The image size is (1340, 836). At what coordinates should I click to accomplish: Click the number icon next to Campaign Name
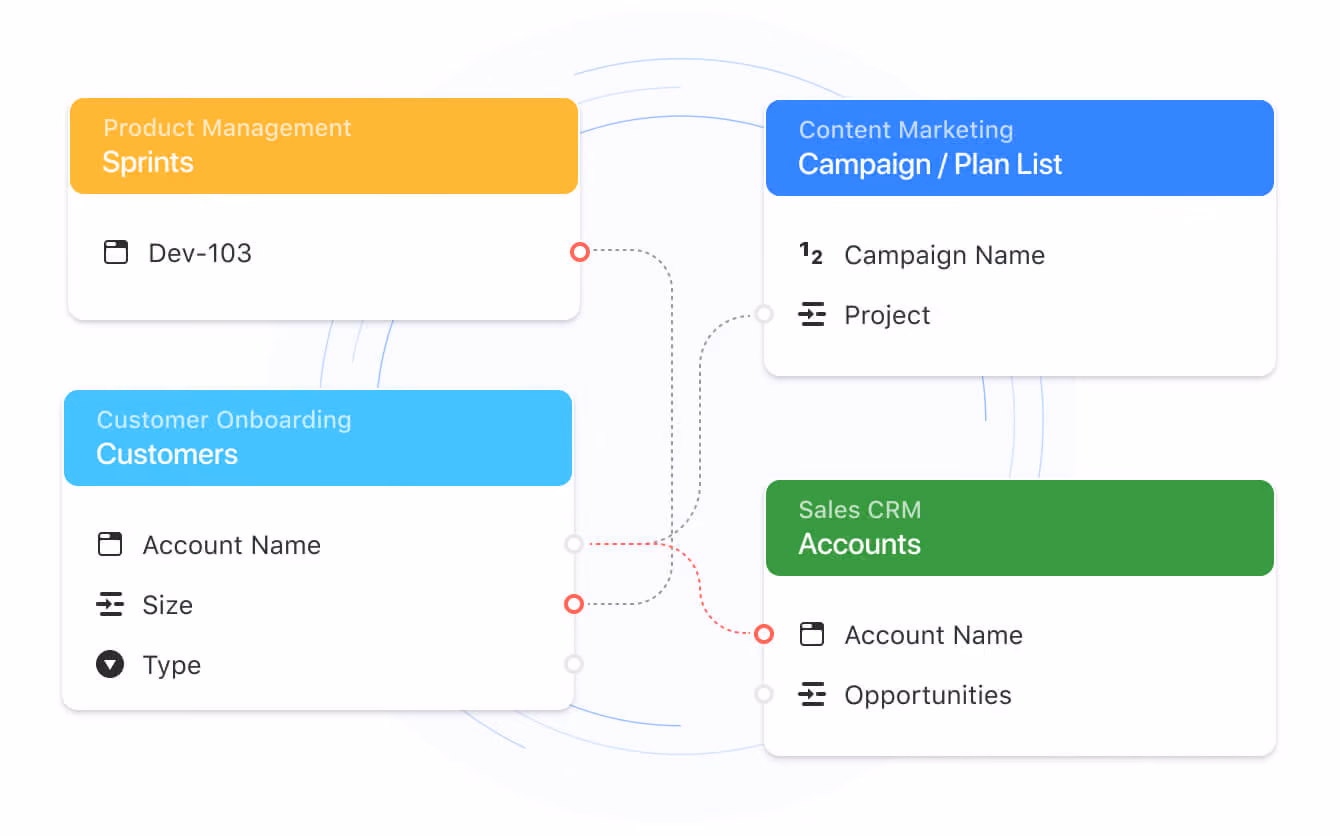811,254
